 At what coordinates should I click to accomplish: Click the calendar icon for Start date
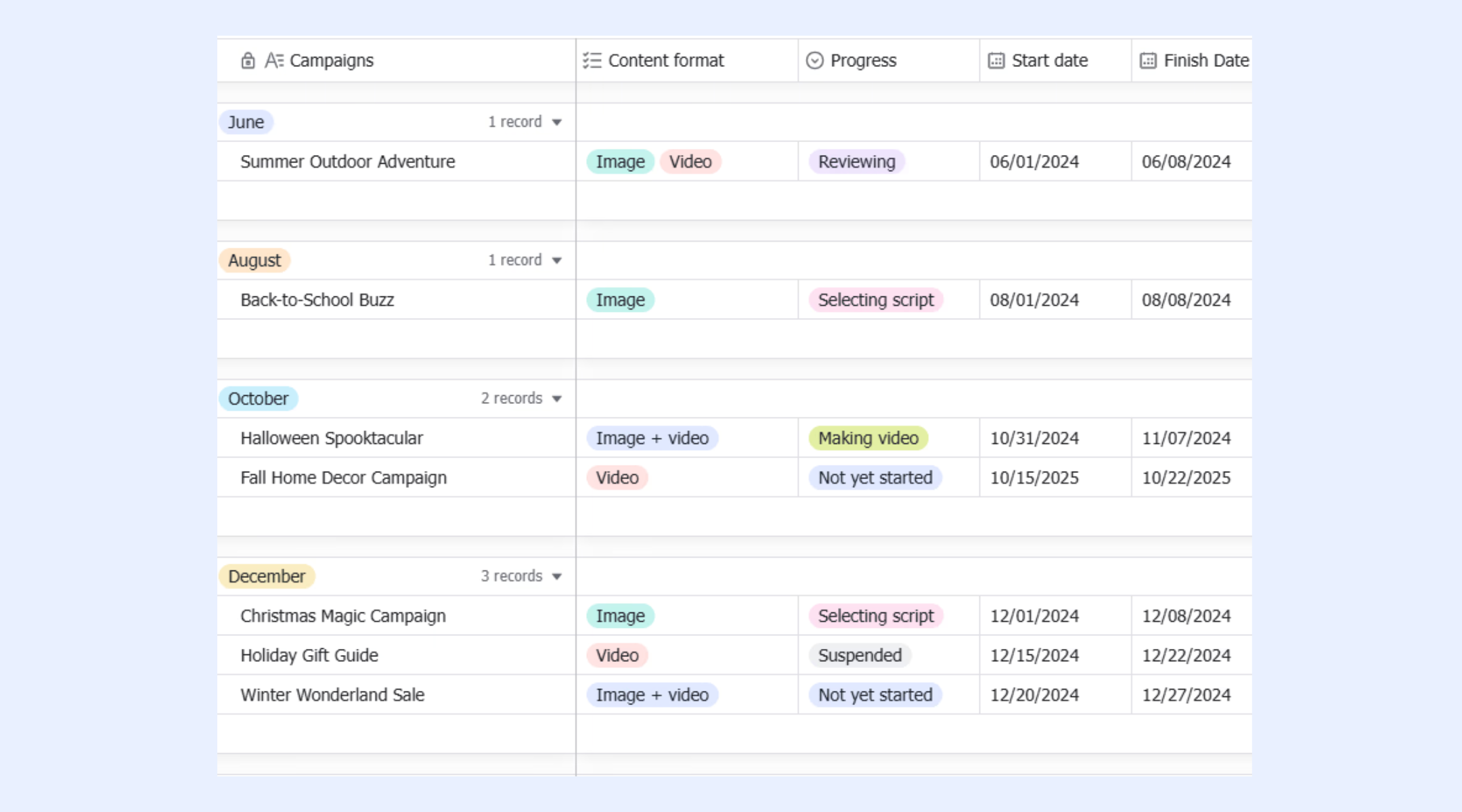click(x=996, y=61)
